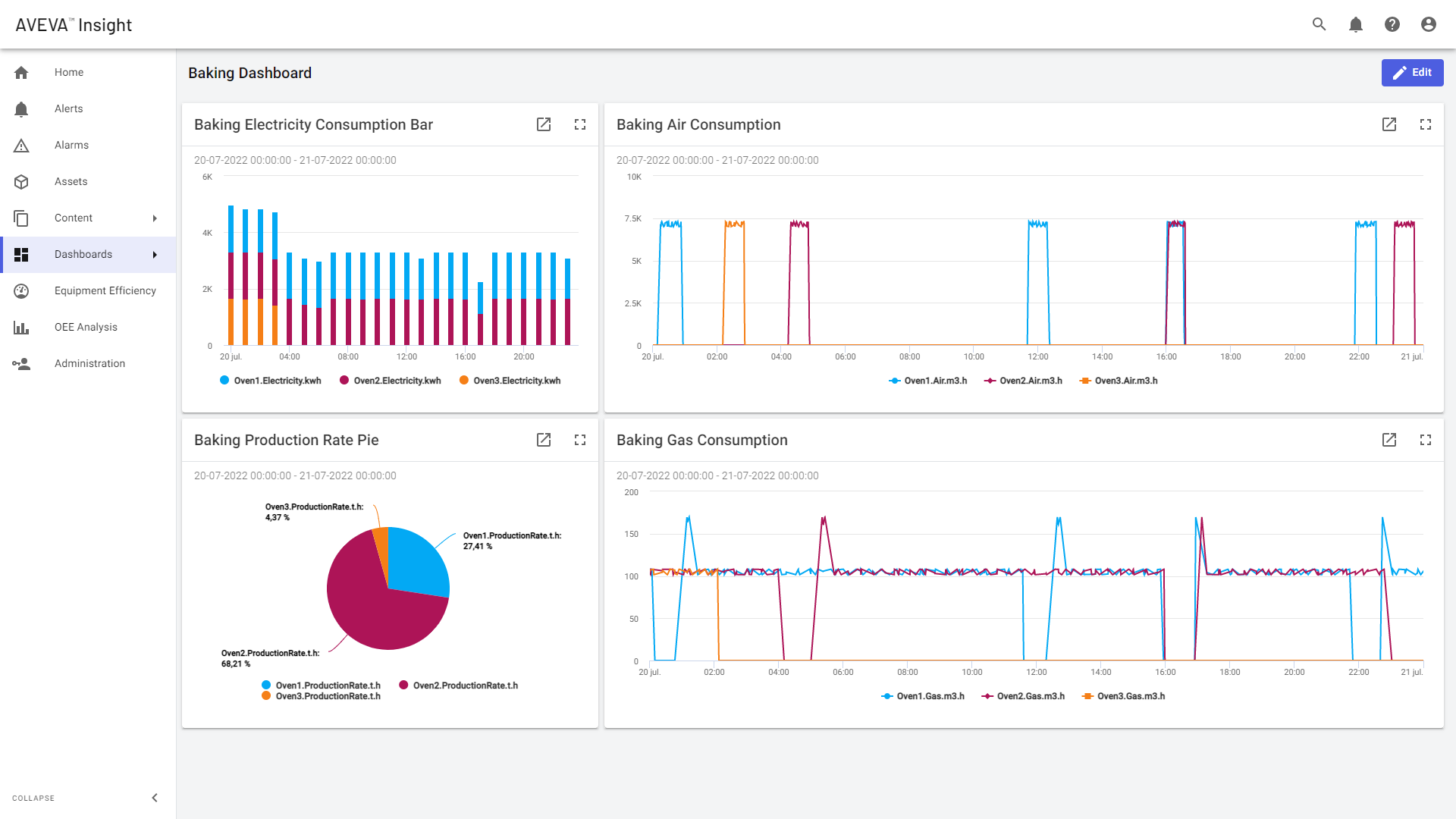This screenshot has height=819, width=1456.
Task: Open the notifications bell in top bar
Action: pos(1356,24)
